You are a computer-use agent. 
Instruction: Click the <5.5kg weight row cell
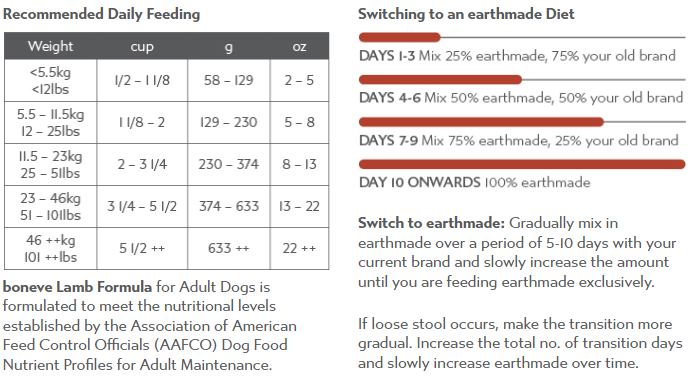click(51, 80)
